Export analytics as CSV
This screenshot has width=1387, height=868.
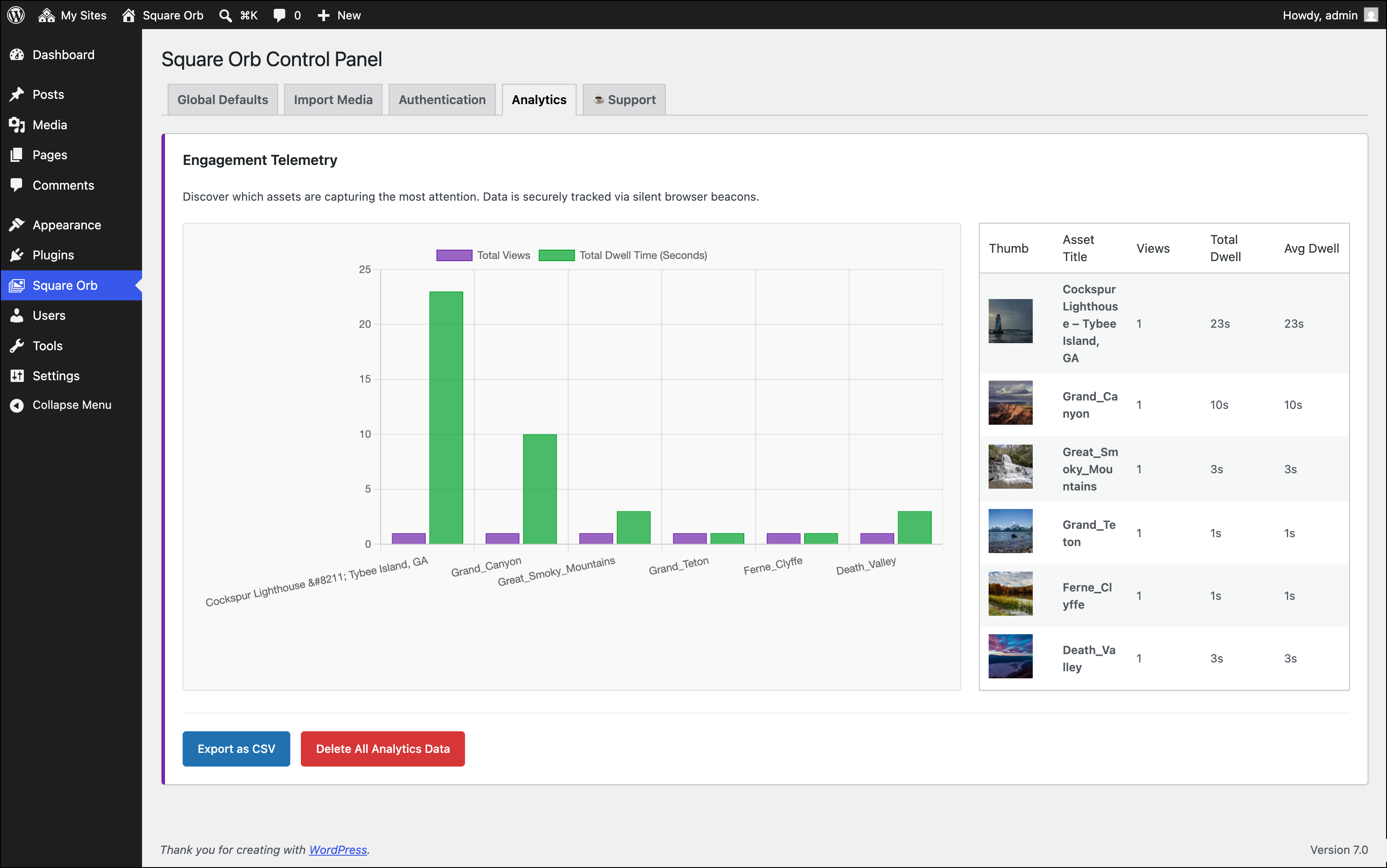click(x=236, y=748)
